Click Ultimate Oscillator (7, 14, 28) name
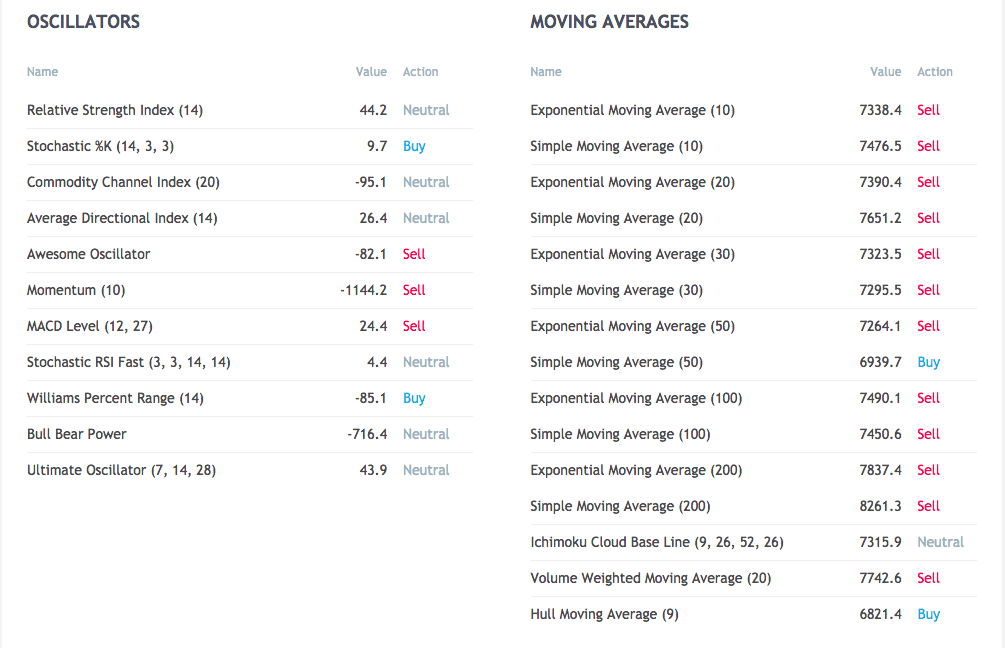 coord(121,470)
